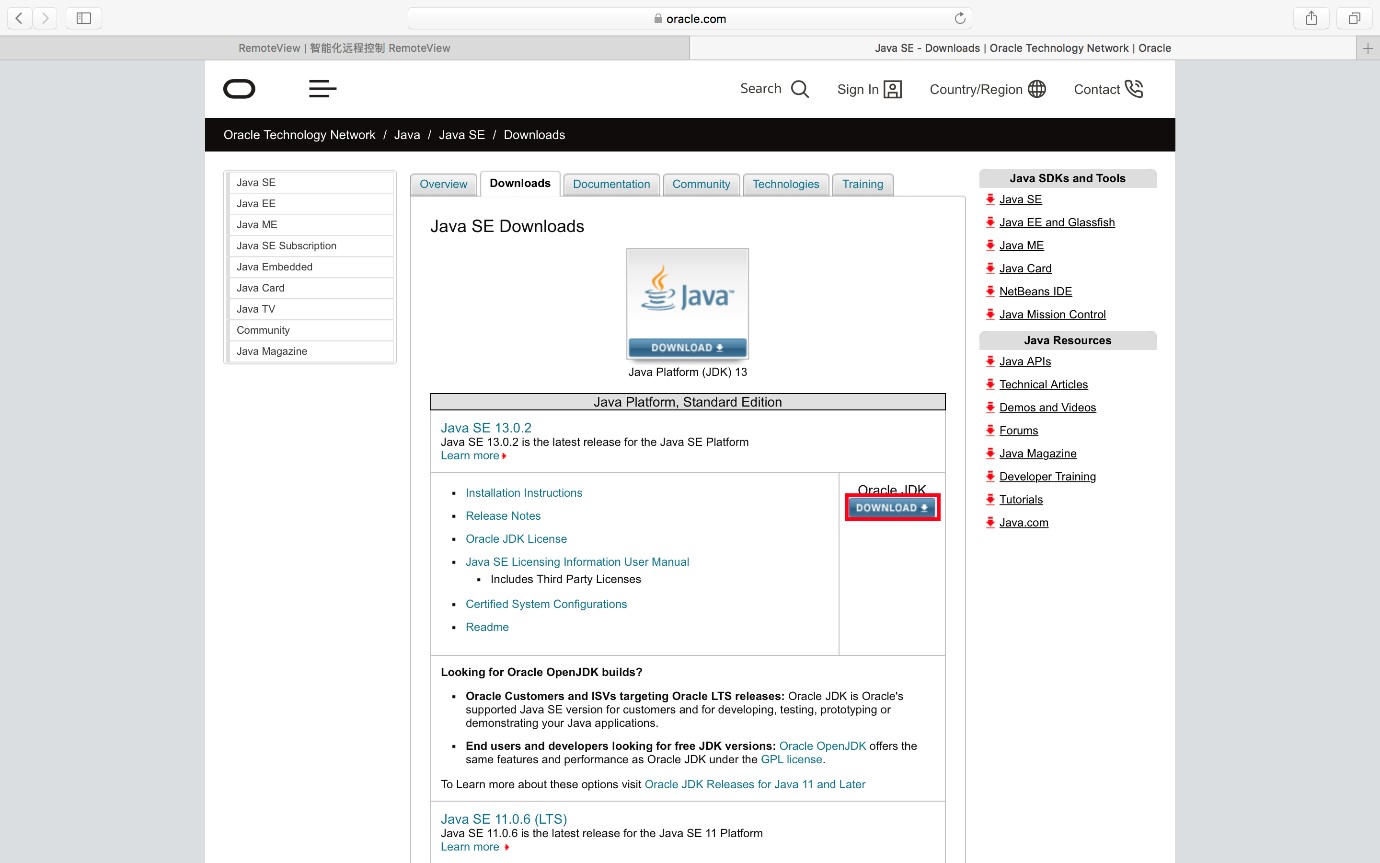
Task: Open the Java.com link
Action: [1024, 522]
